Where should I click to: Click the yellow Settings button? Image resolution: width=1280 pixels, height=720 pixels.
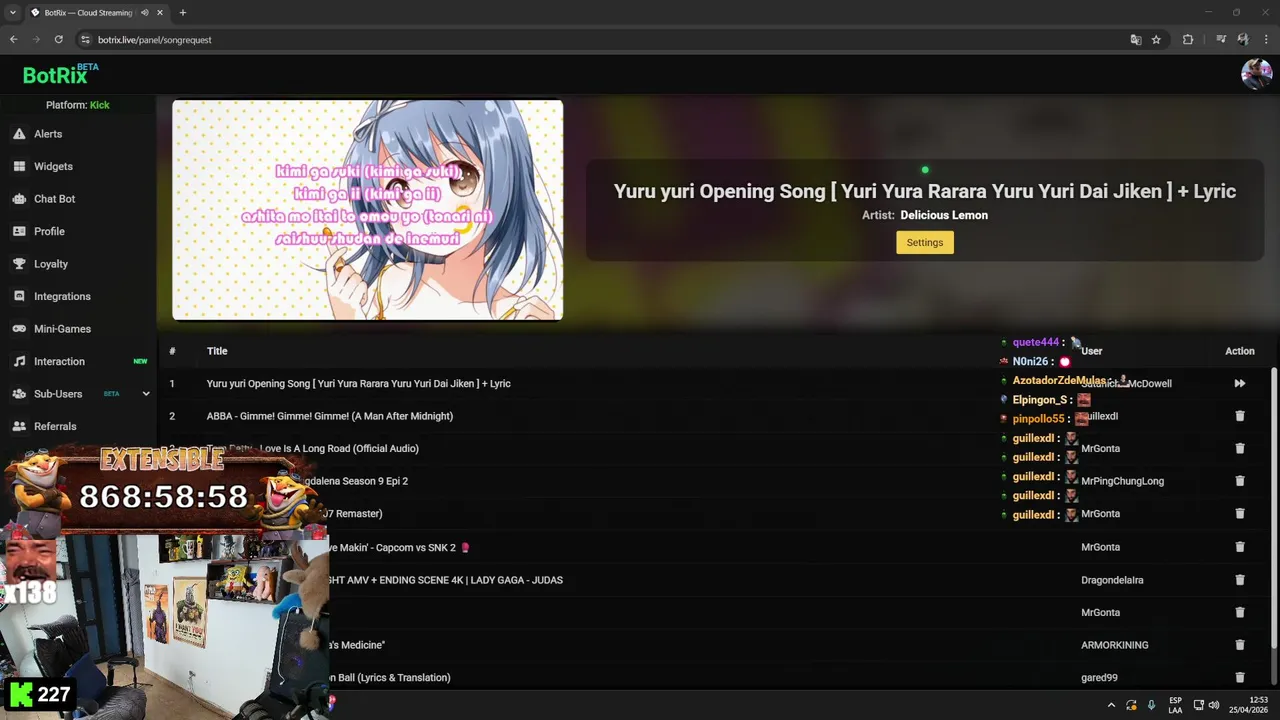[924, 242]
